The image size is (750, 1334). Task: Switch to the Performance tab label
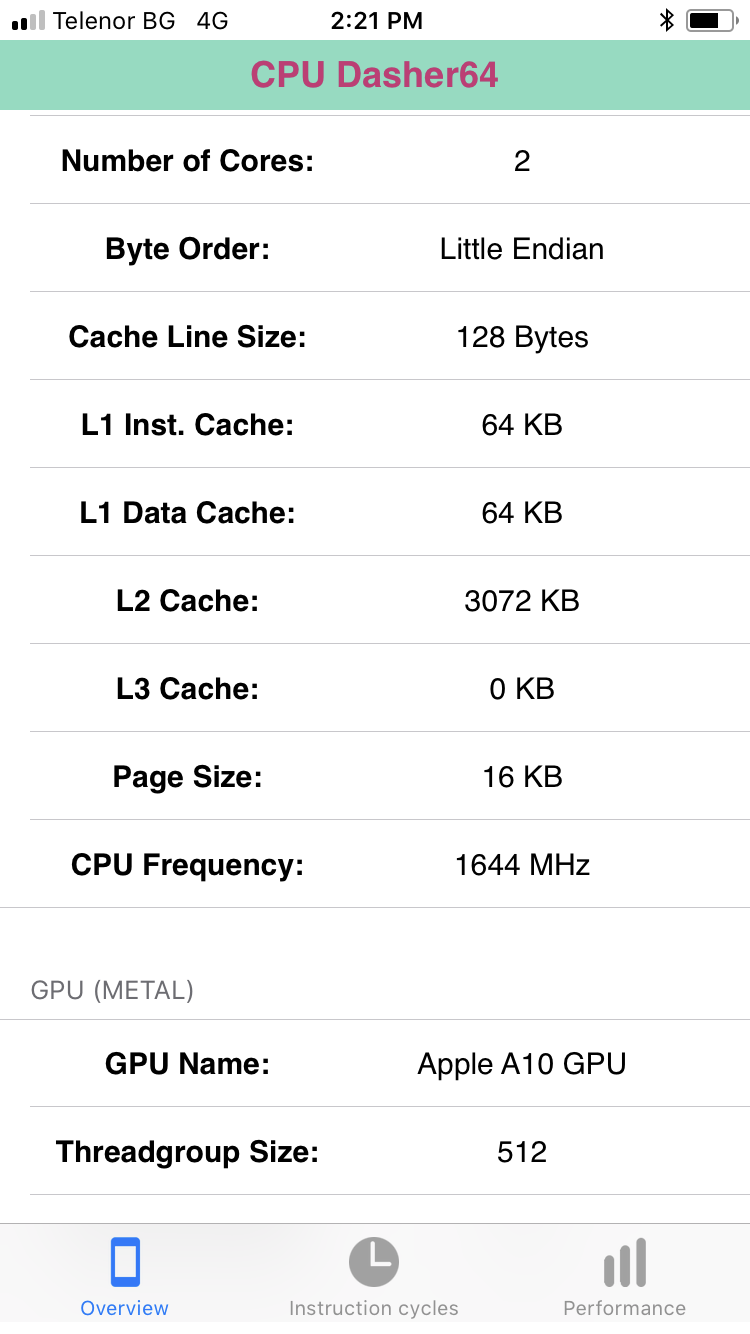point(625,1308)
